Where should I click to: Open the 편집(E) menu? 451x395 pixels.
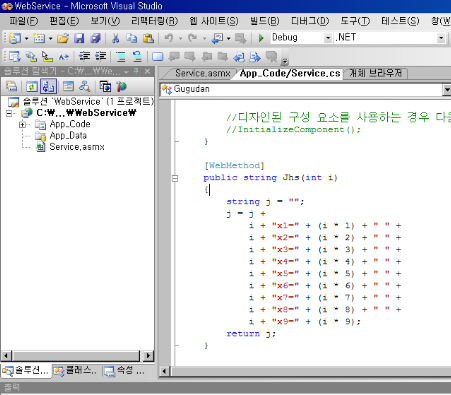(x=64, y=21)
